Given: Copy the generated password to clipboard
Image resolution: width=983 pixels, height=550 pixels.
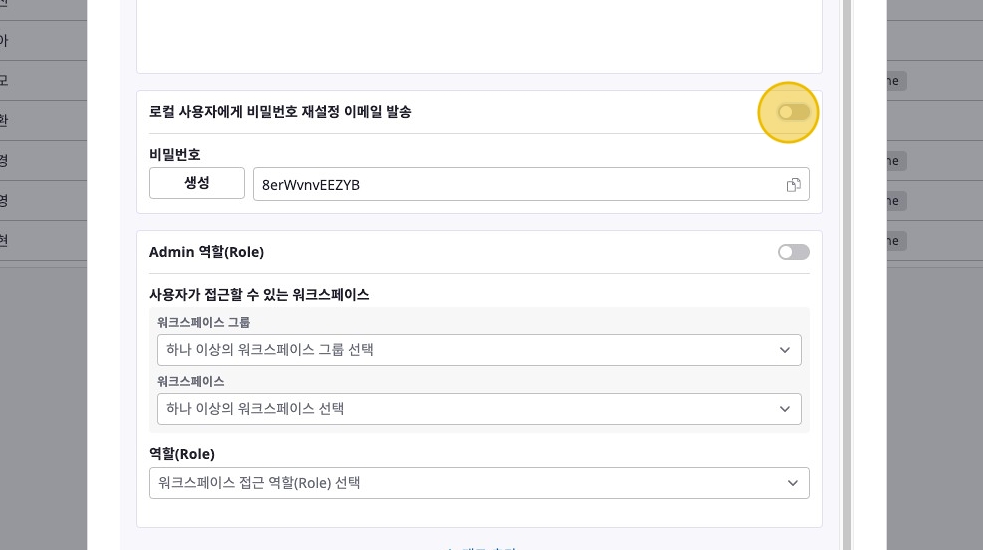Looking at the screenshot, I should (x=793, y=184).
